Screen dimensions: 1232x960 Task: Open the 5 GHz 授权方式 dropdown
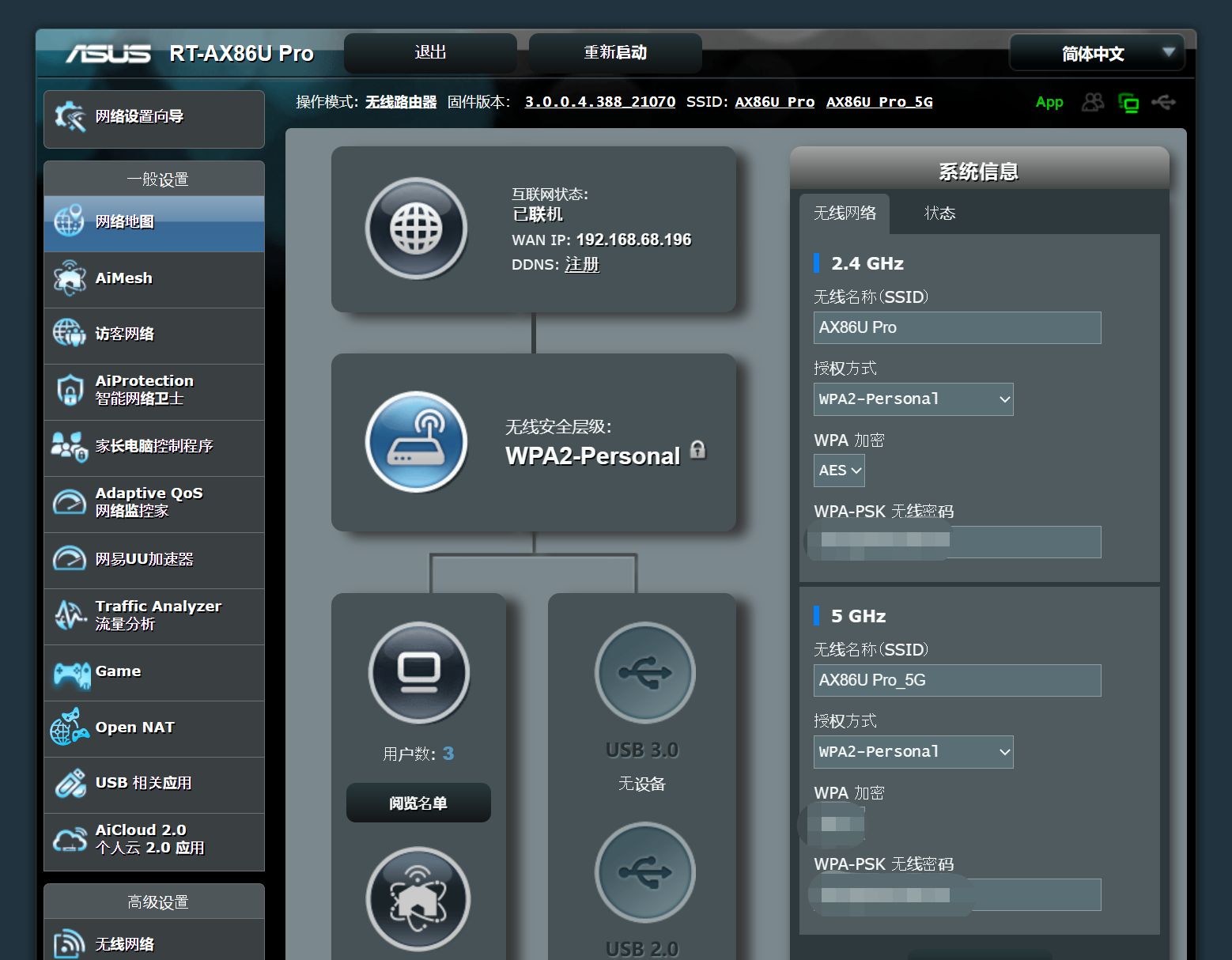point(913,752)
